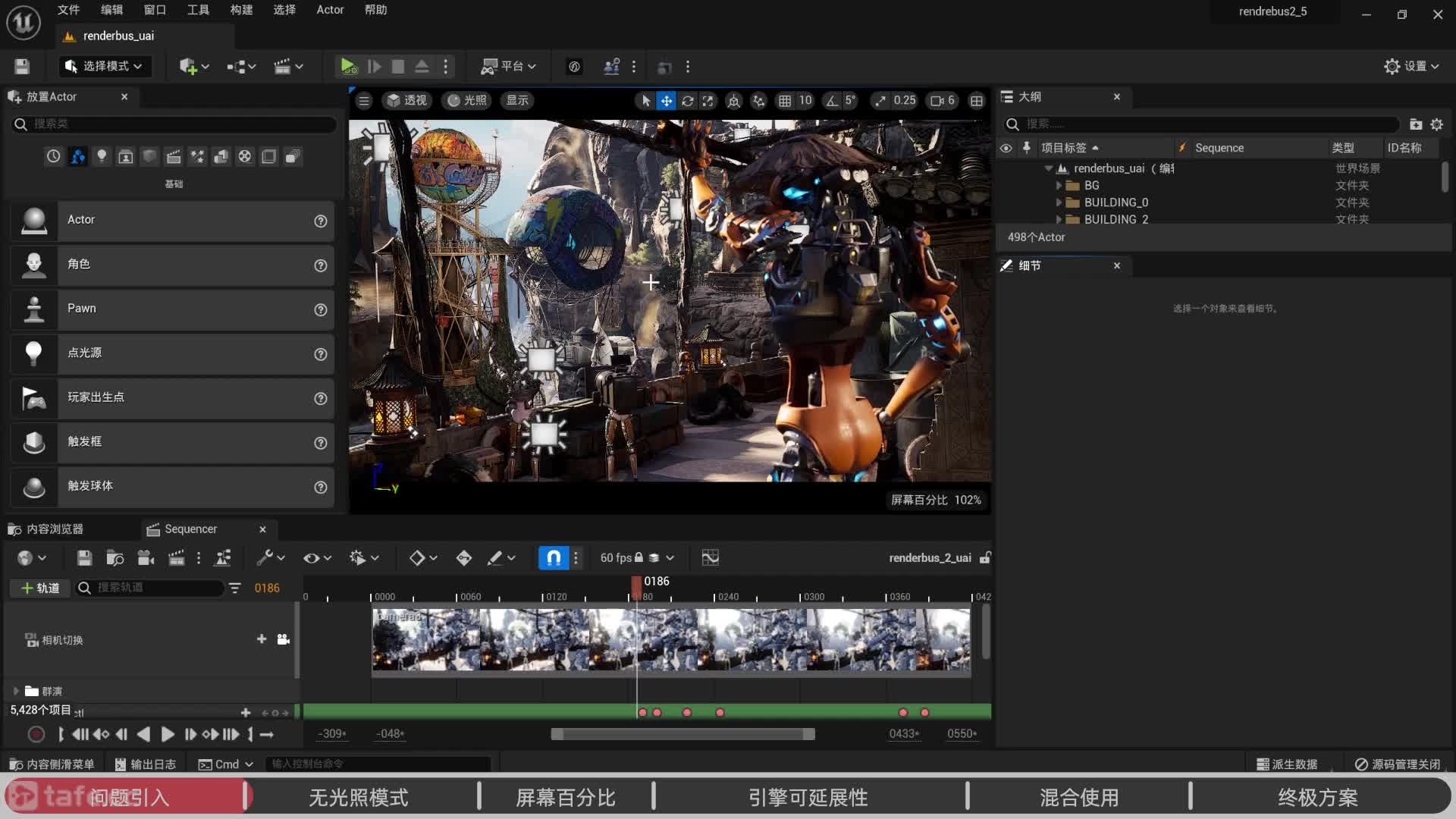Open the 选择模式 mode dropdown
This screenshot has width=1456, height=819.
click(105, 67)
